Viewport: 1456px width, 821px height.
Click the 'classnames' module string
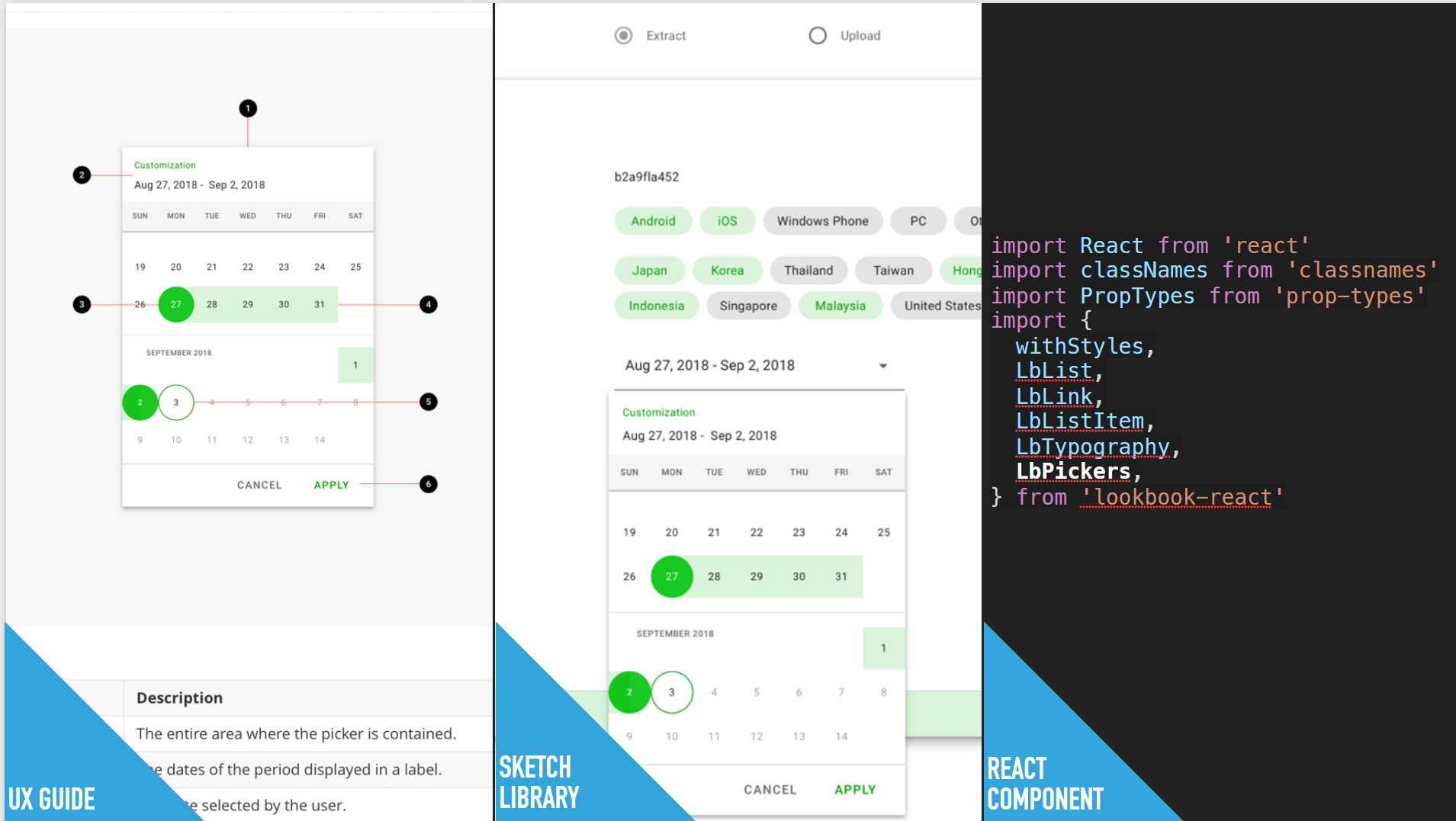coord(1363,270)
